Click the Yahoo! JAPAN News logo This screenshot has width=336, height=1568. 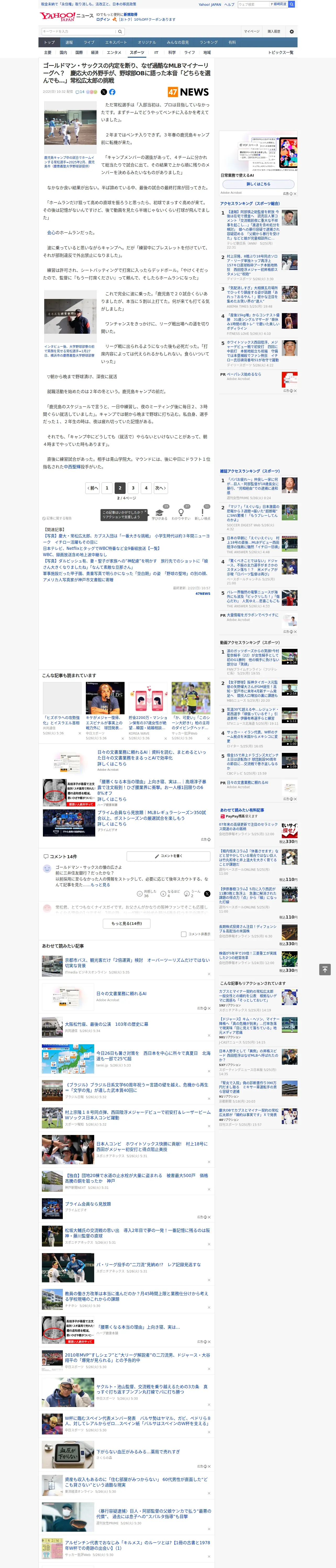pos(66,16)
